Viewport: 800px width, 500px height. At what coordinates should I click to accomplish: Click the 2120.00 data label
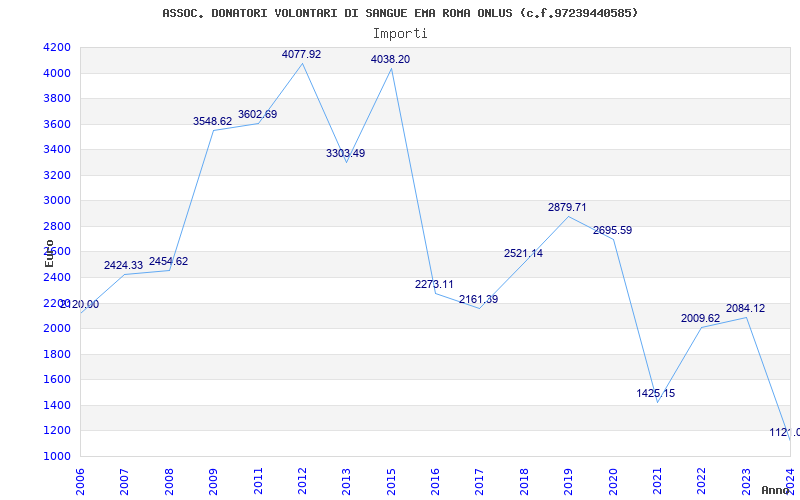point(80,305)
